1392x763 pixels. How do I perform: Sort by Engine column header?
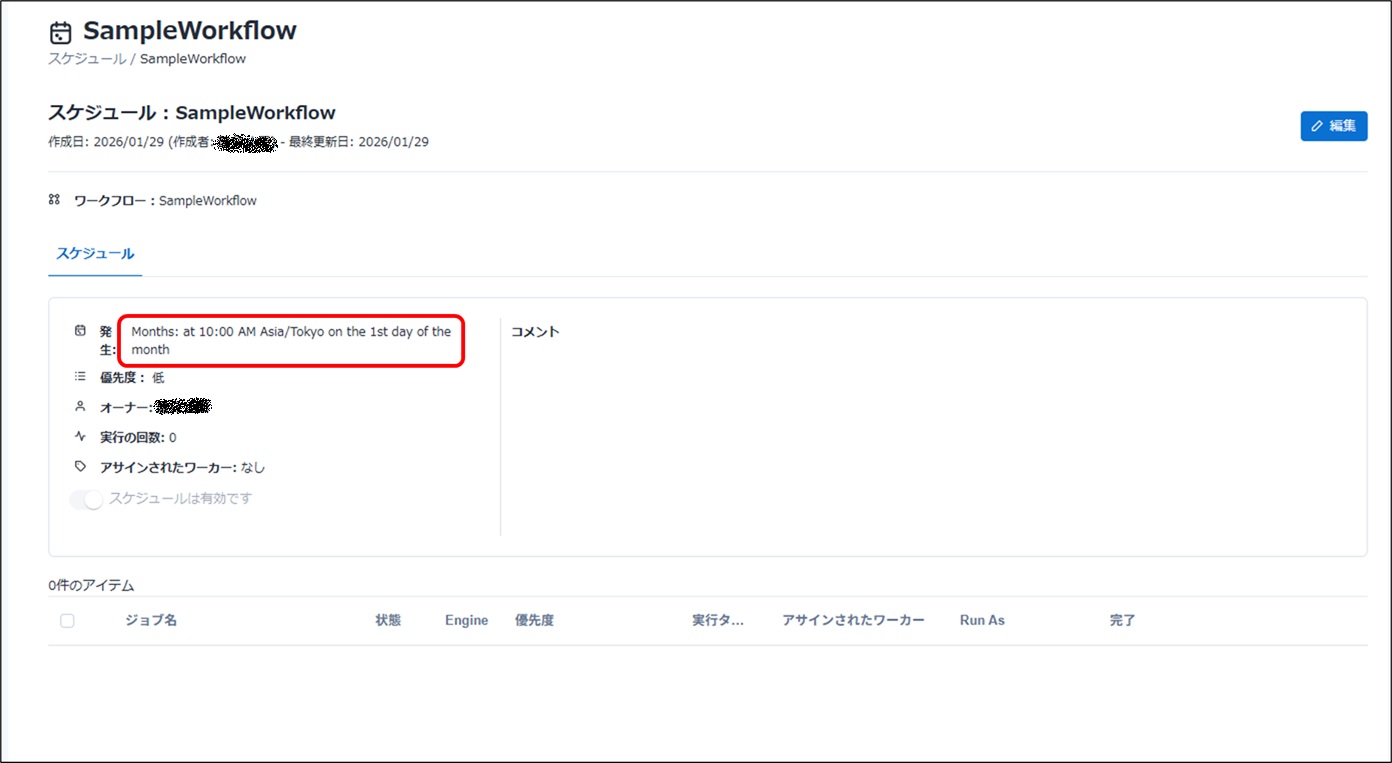[466, 621]
